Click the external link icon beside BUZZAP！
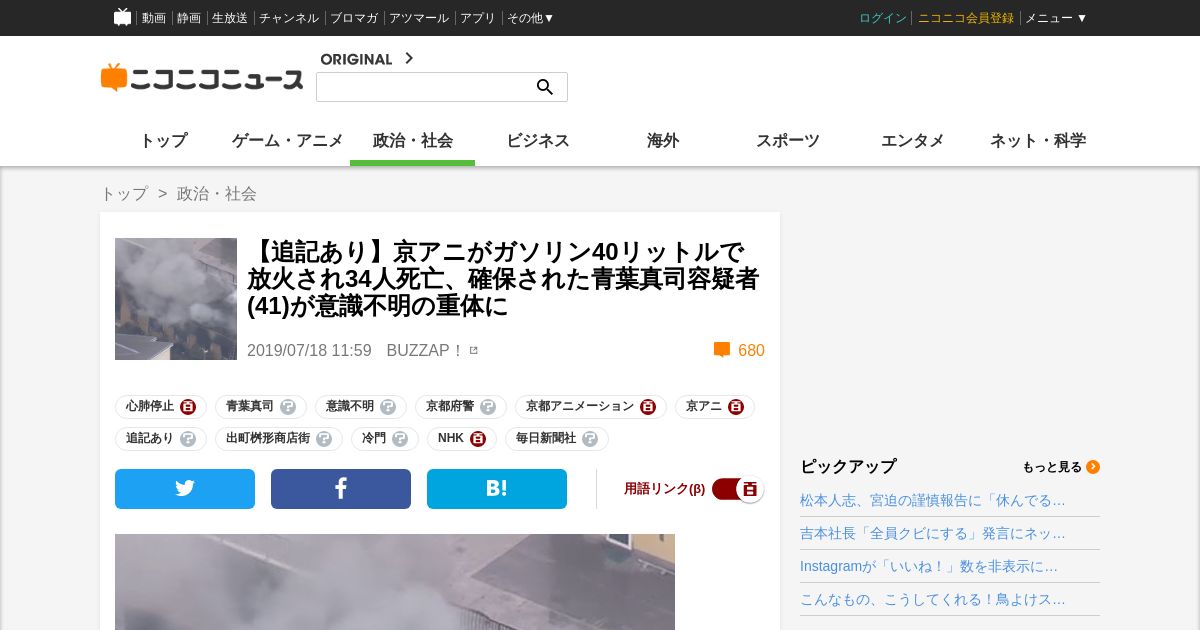This screenshot has width=1200, height=630. [474, 350]
